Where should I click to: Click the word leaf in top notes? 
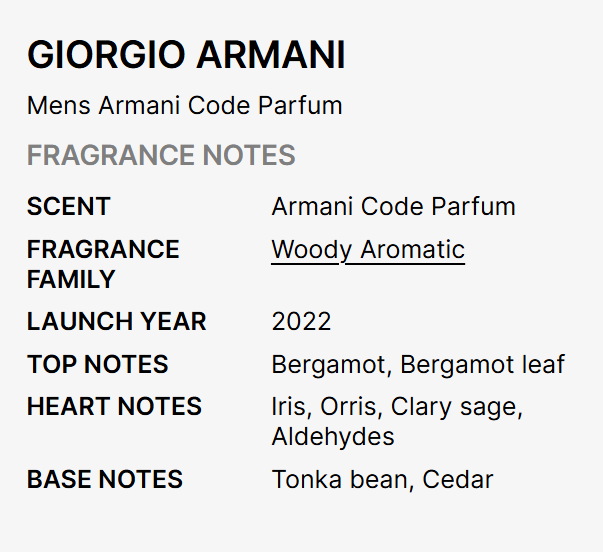[541, 364]
